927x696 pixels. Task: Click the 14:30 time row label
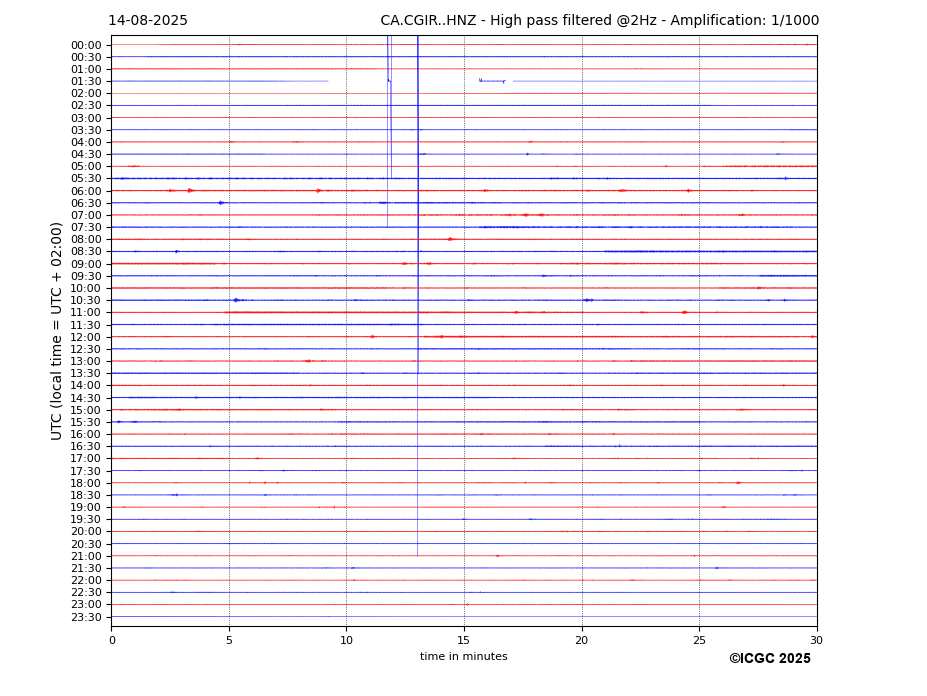(x=86, y=398)
